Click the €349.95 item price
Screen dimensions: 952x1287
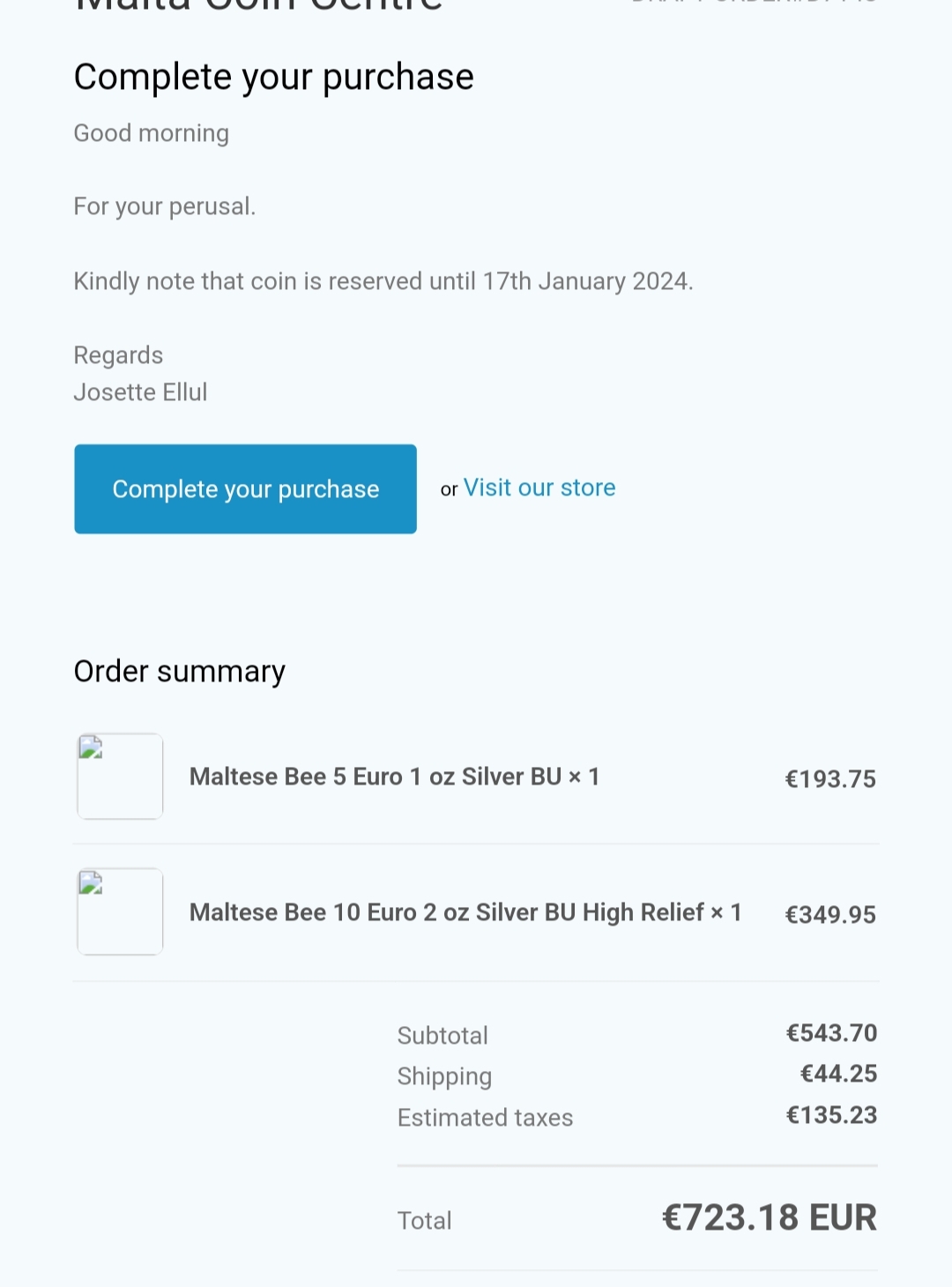tap(830, 915)
